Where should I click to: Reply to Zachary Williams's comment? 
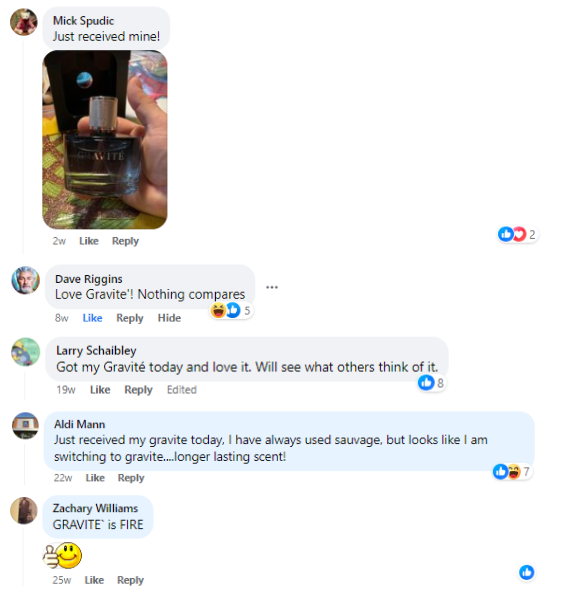(x=130, y=580)
